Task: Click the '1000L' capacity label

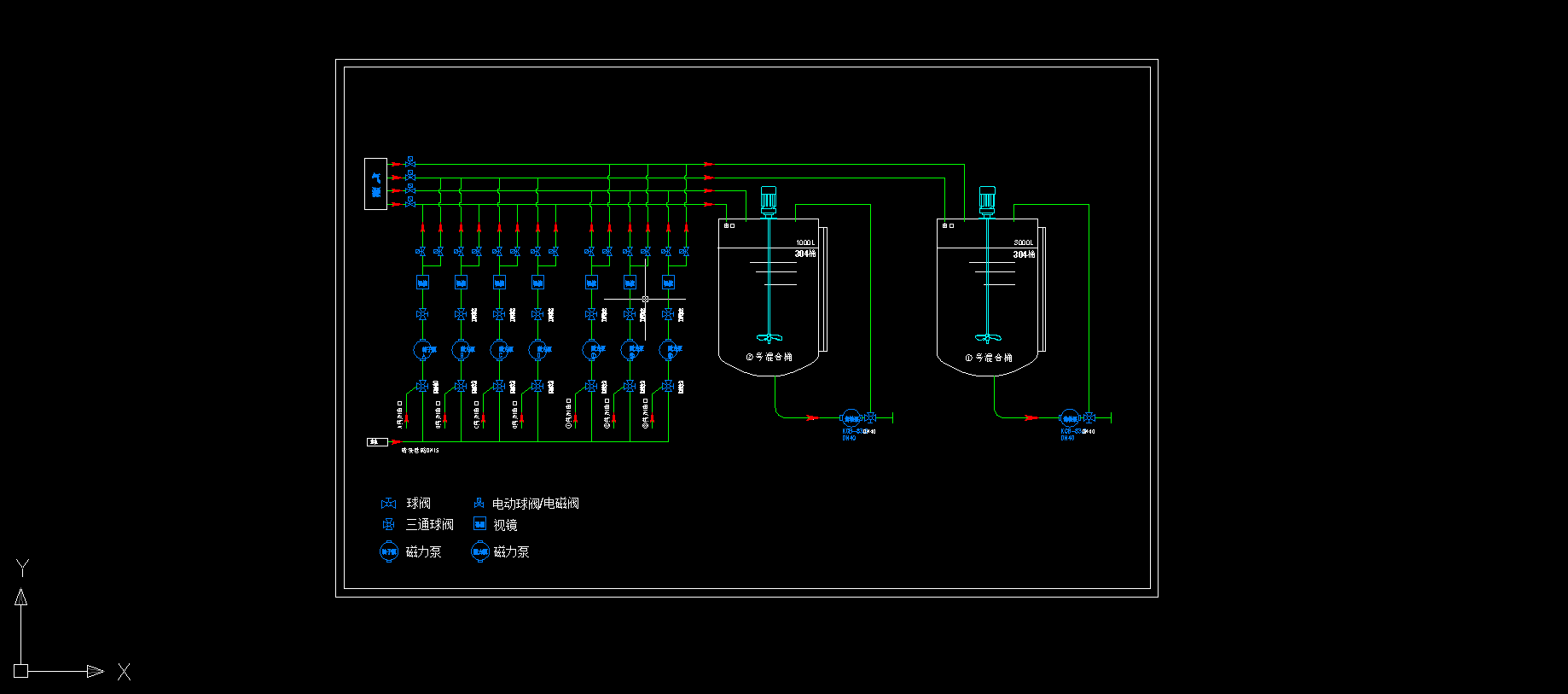Action: click(x=804, y=243)
